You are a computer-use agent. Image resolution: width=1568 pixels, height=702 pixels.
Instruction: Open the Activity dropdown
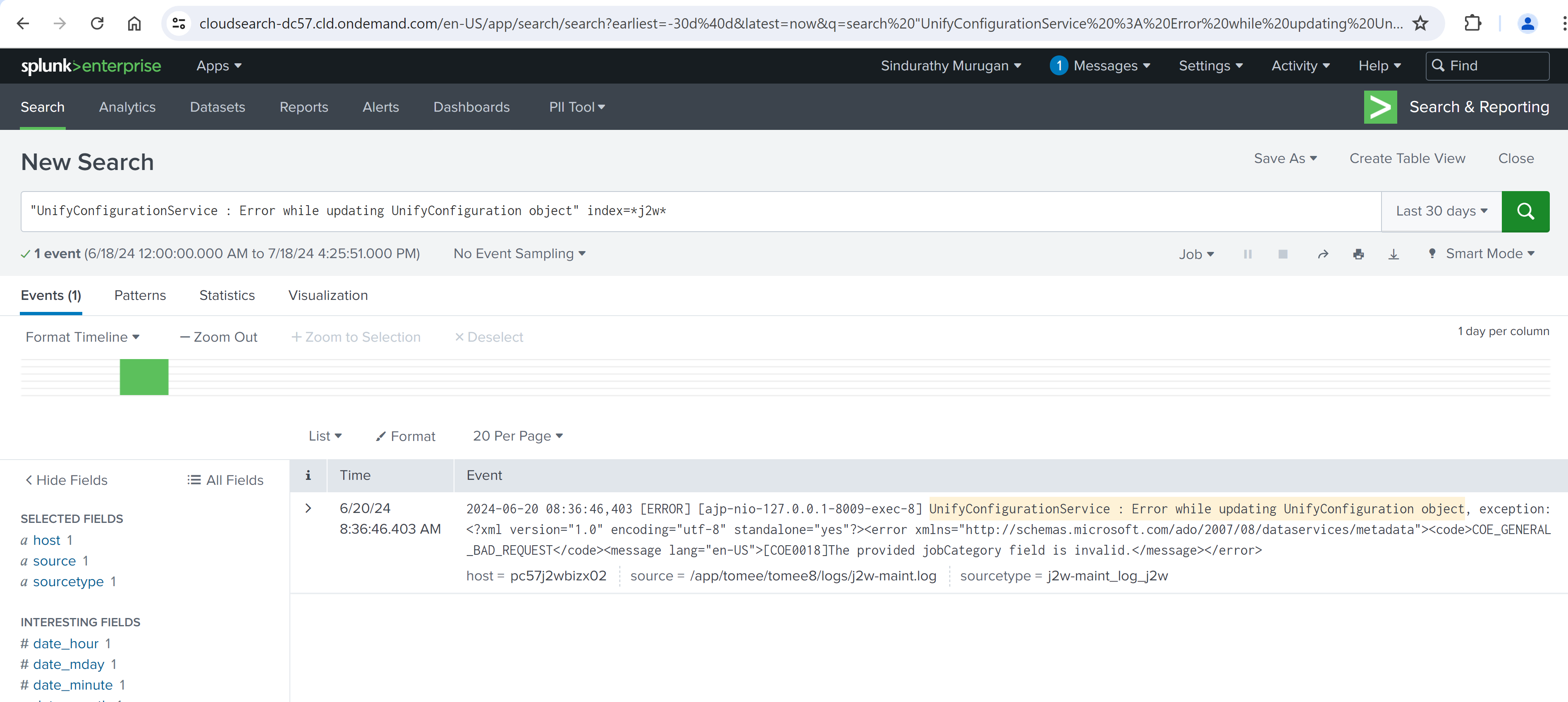pyautogui.click(x=1300, y=66)
